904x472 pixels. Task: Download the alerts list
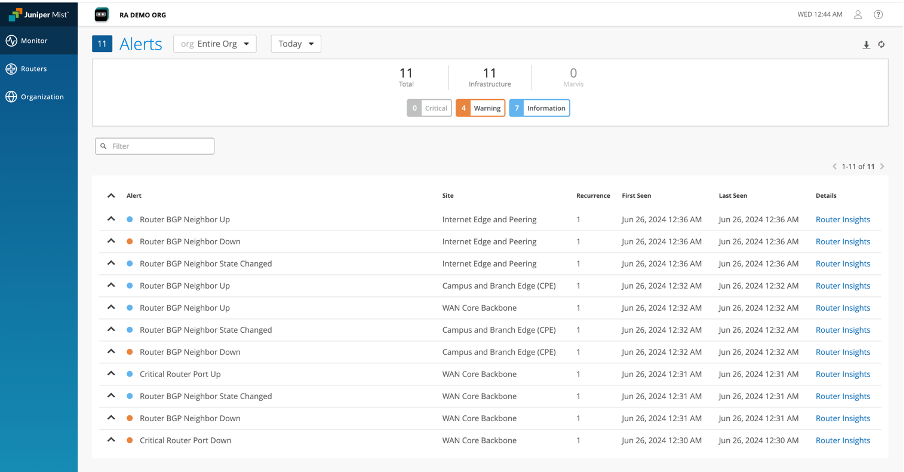point(866,44)
